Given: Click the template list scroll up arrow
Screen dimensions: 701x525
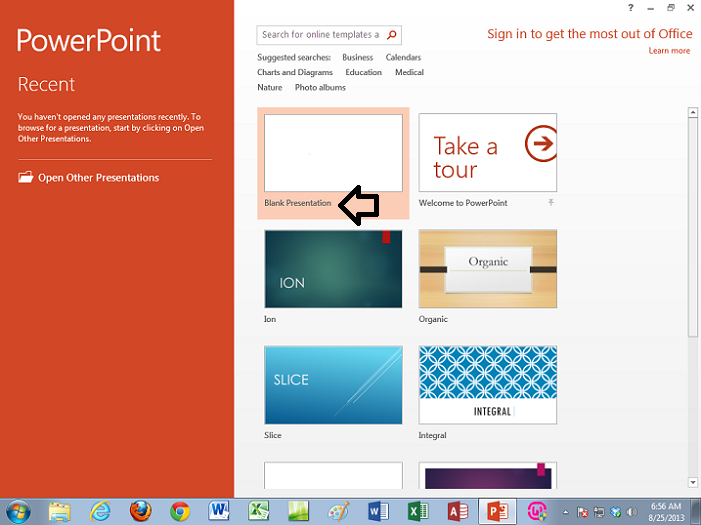Looking at the screenshot, I should (x=693, y=112).
